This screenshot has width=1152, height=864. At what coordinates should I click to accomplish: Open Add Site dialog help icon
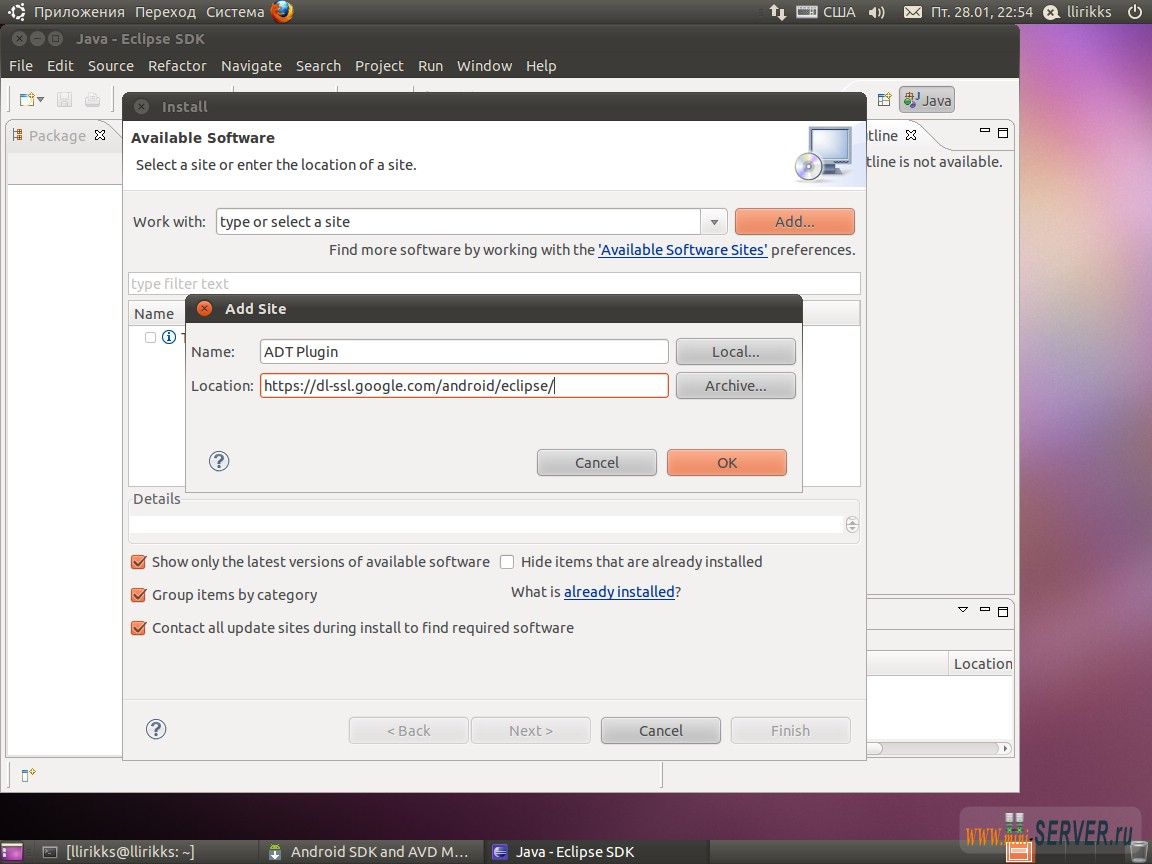[x=219, y=461]
